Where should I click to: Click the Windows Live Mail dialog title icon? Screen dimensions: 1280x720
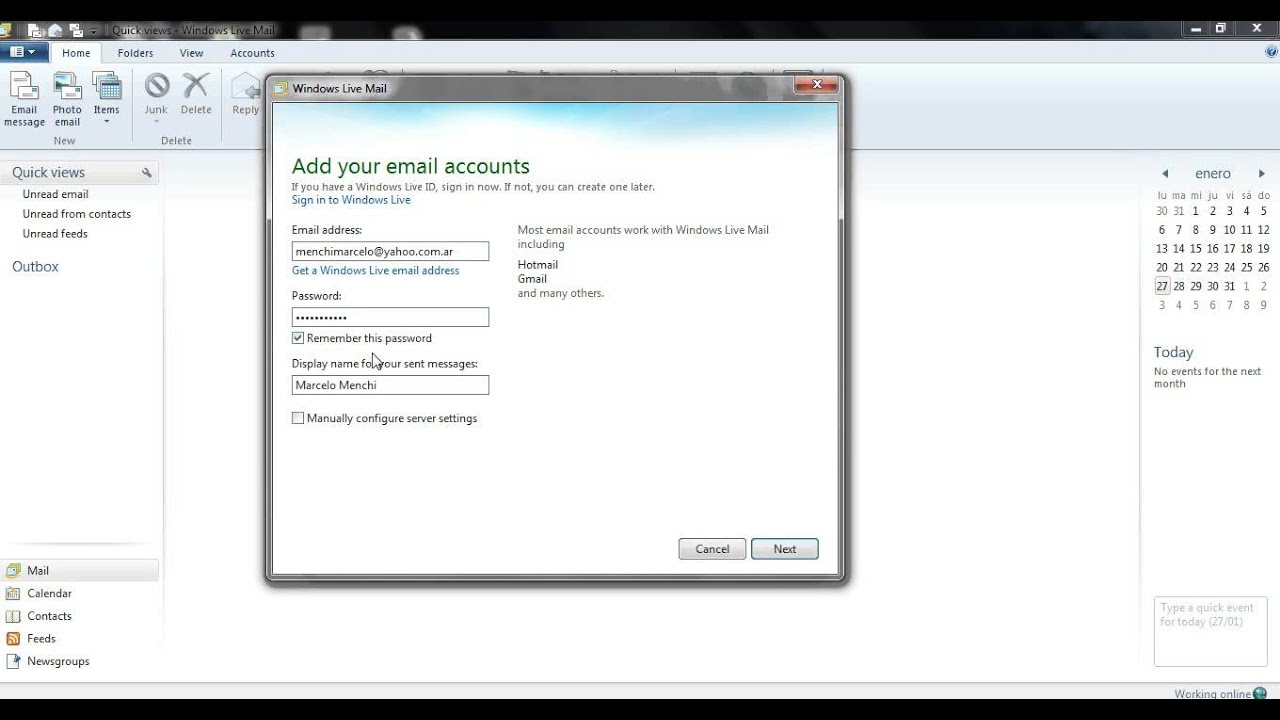point(281,88)
